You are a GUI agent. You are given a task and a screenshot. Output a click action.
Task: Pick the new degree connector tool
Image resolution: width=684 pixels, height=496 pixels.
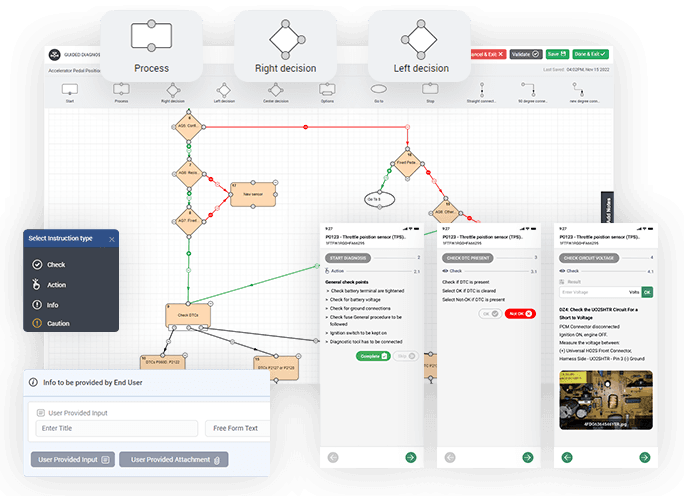pos(579,89)
